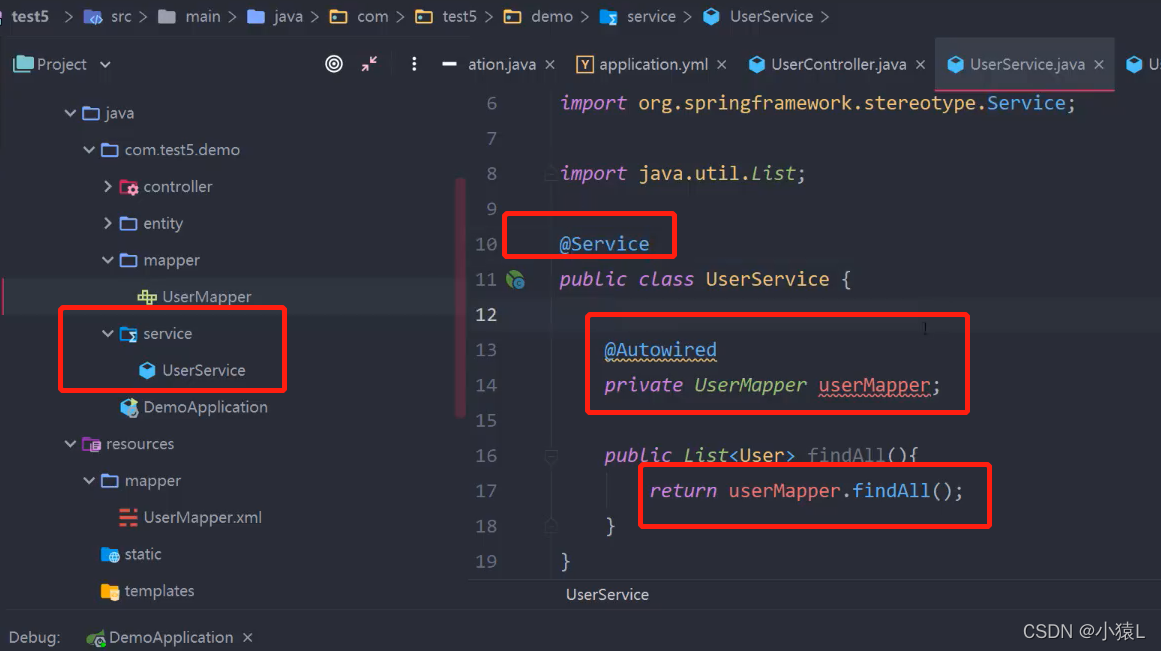The height and width of the screenshot is (651, 1161).
Task: Click userMapper field name on line 14
Action: tap(874, 386)
